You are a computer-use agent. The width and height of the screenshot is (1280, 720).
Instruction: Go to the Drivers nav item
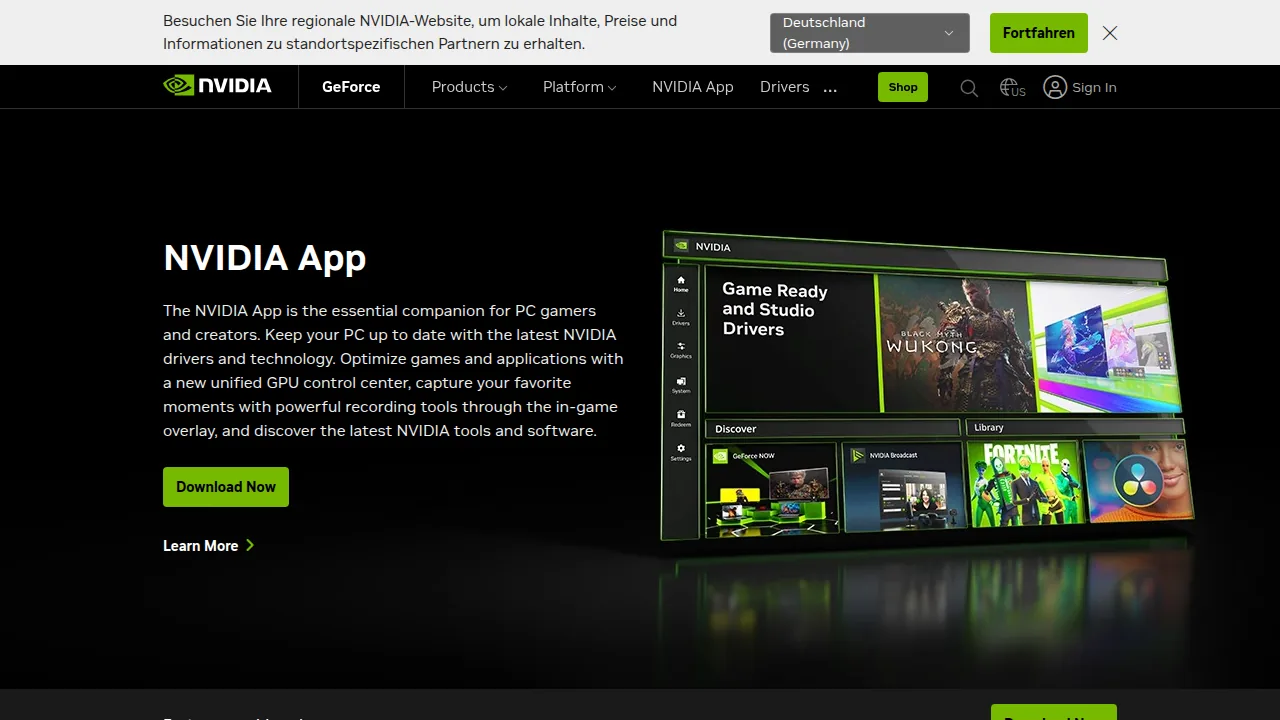coord(784,87)
